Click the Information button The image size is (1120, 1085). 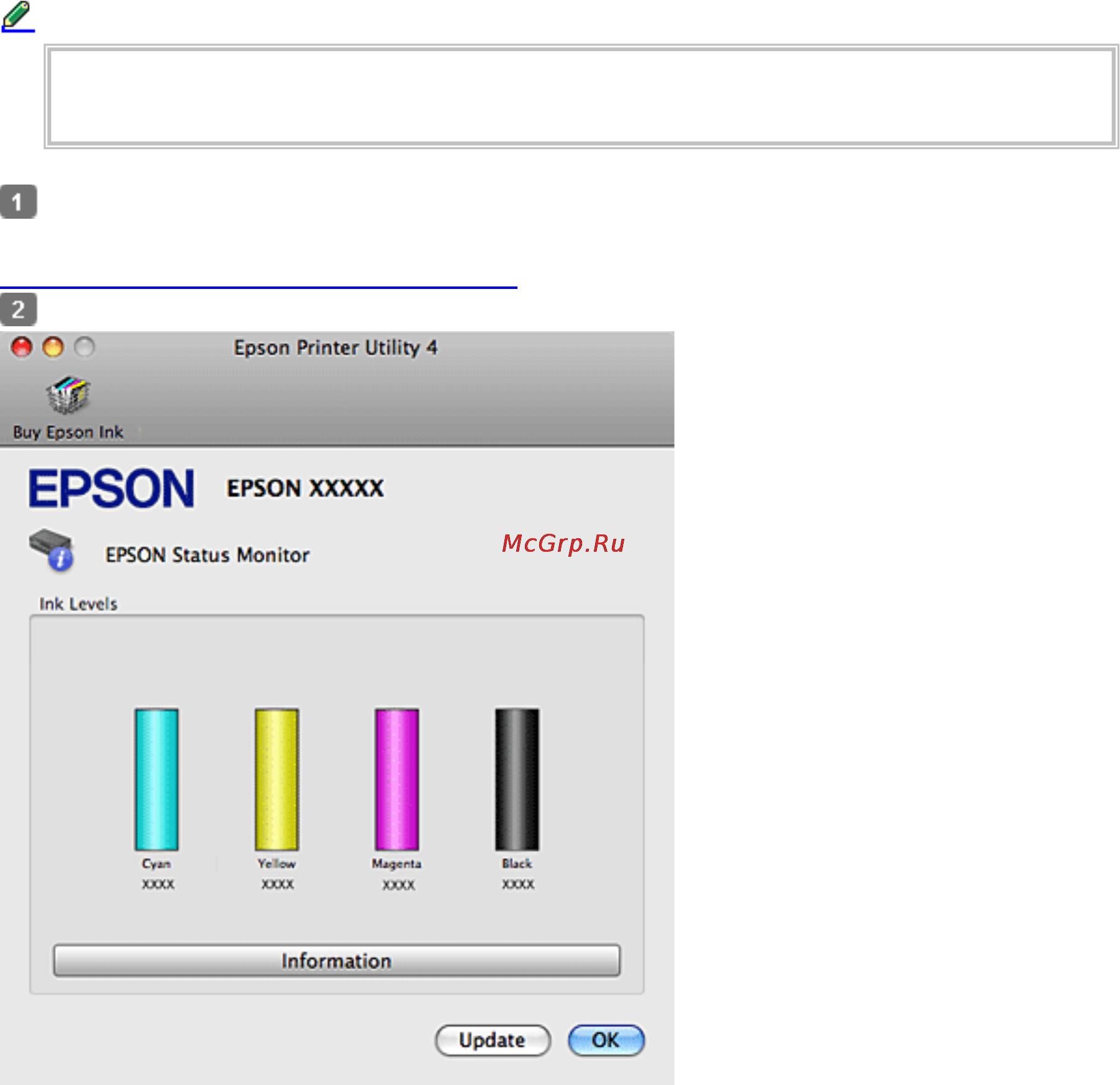[337, 961]
